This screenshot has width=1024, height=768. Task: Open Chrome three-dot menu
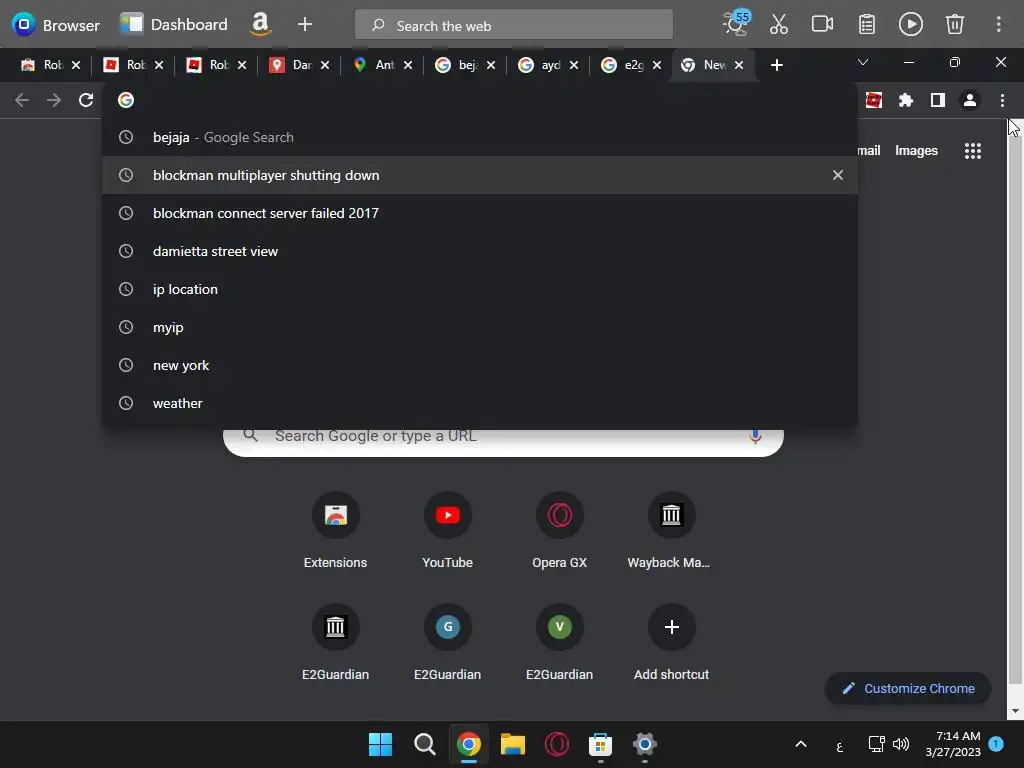point(1002,100)
